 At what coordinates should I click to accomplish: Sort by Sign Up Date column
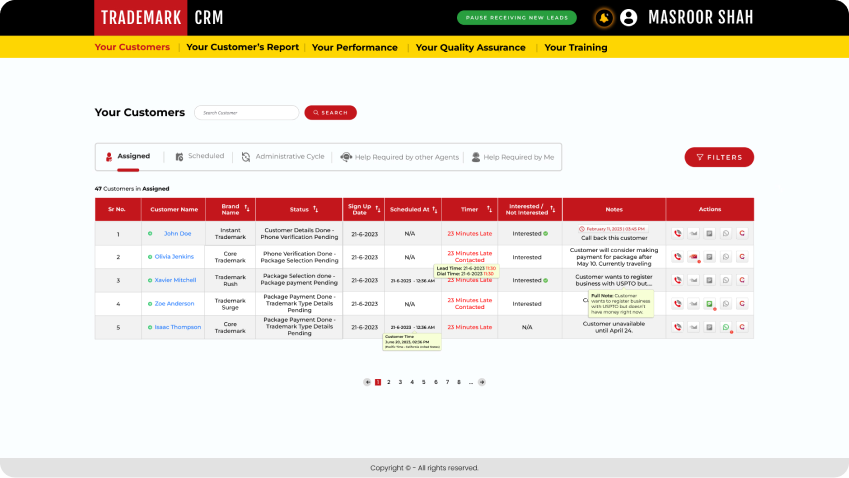[x=375, y=209]
